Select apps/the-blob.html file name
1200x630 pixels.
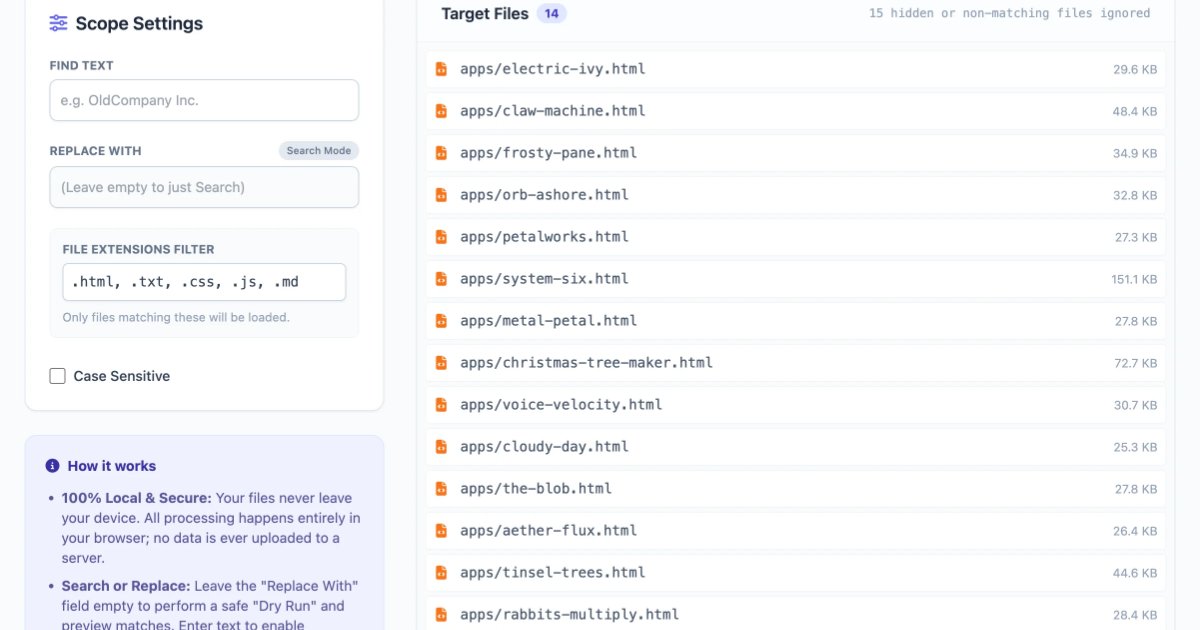tap(536, 489)
